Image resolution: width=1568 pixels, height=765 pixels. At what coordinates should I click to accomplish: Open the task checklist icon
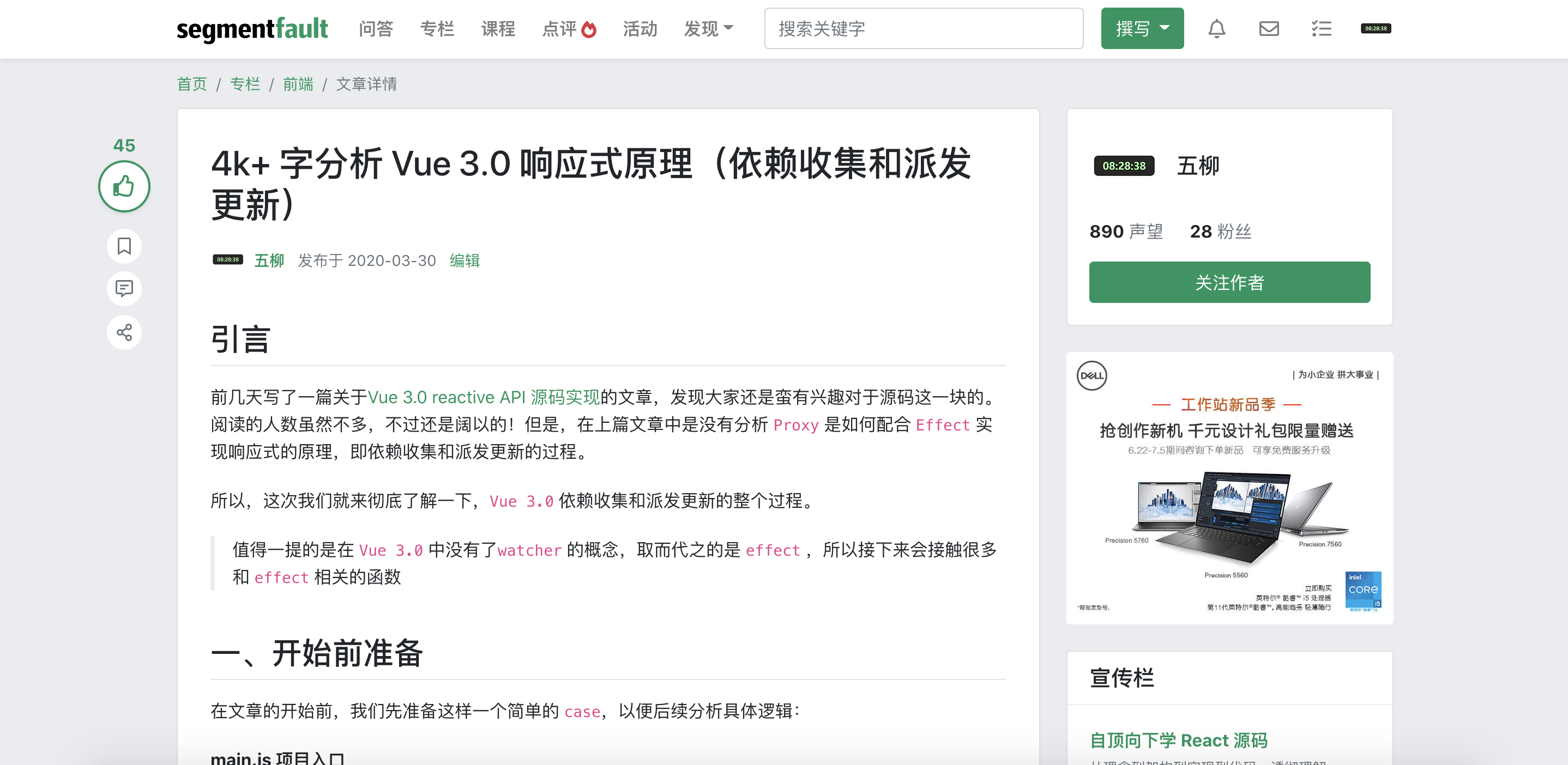pos(1321,28)
